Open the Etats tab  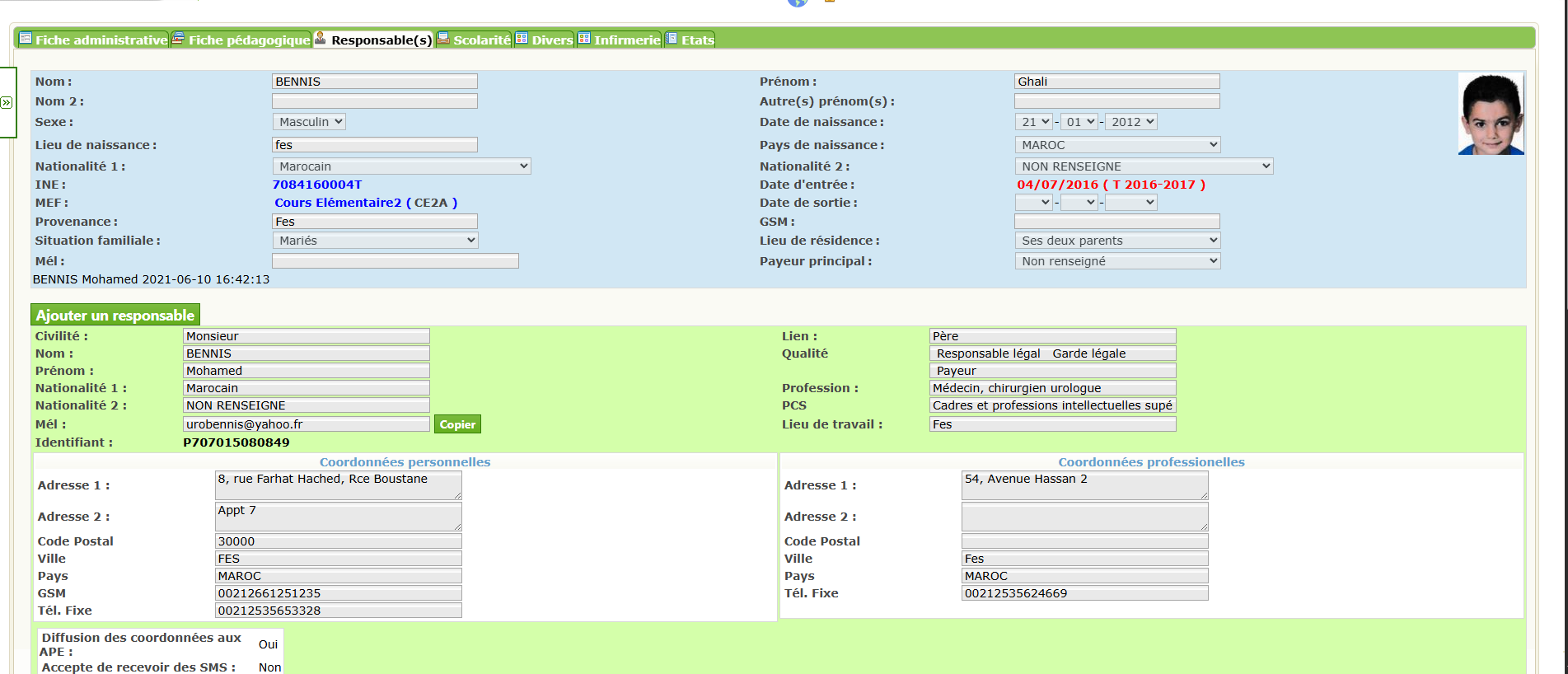pos(696,40)
